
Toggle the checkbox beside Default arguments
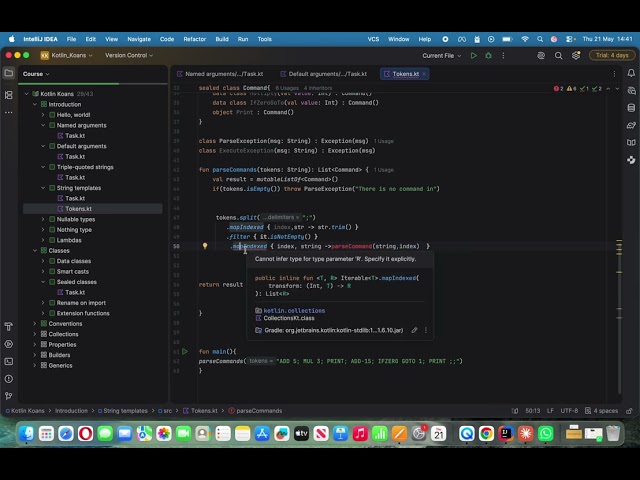tap(52, 146)
